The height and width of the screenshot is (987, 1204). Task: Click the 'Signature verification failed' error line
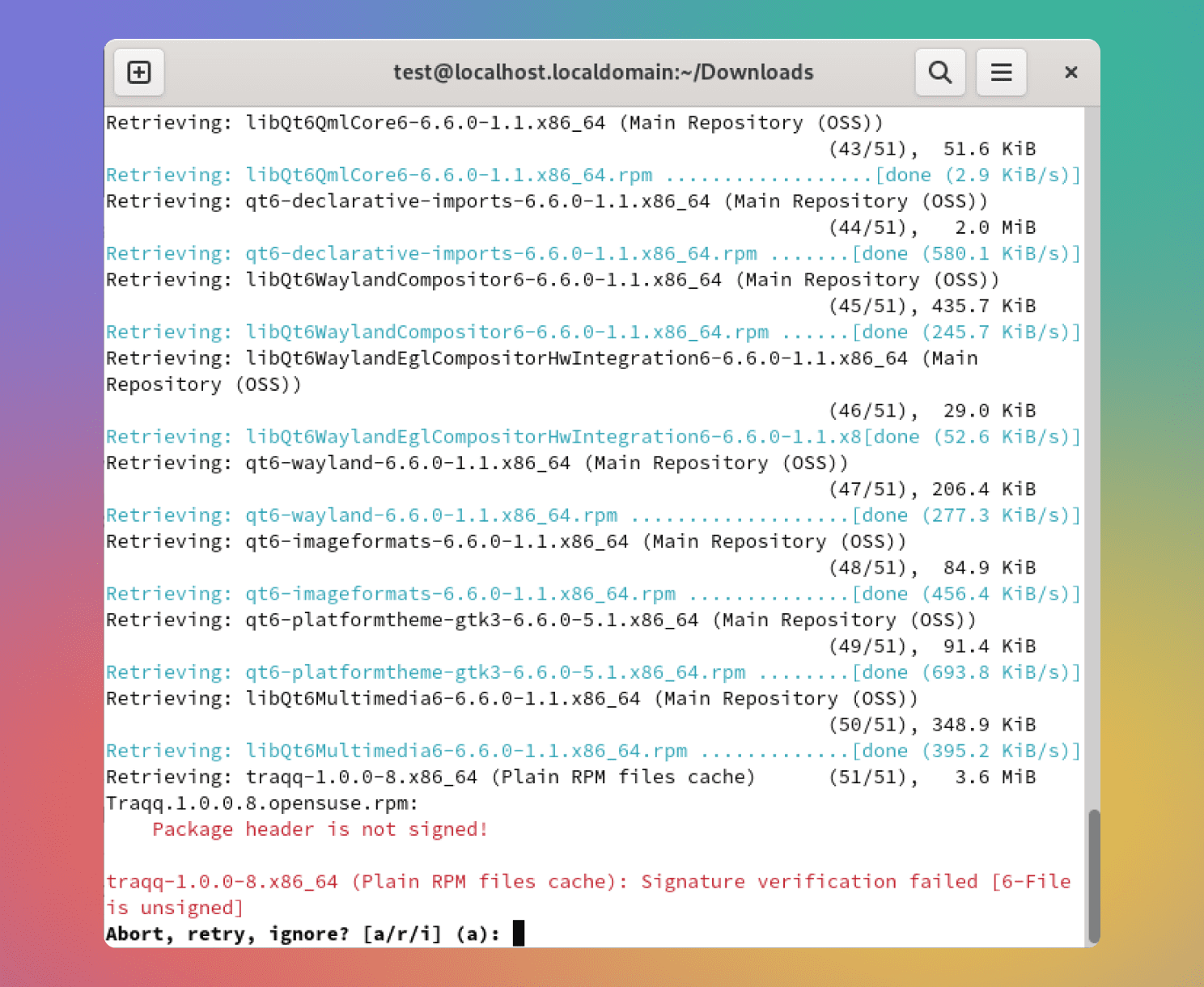pos(588,882)
